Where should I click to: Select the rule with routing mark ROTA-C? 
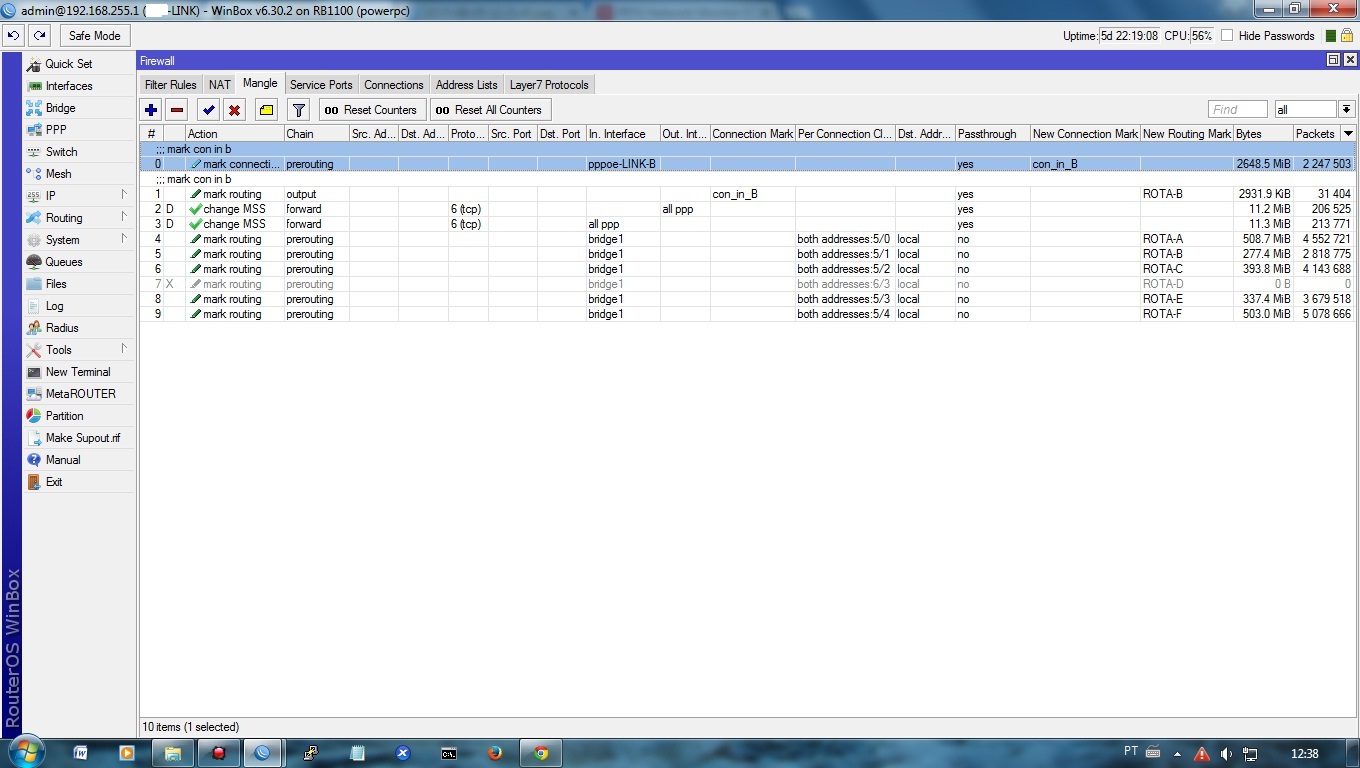[x=747, y=269]
